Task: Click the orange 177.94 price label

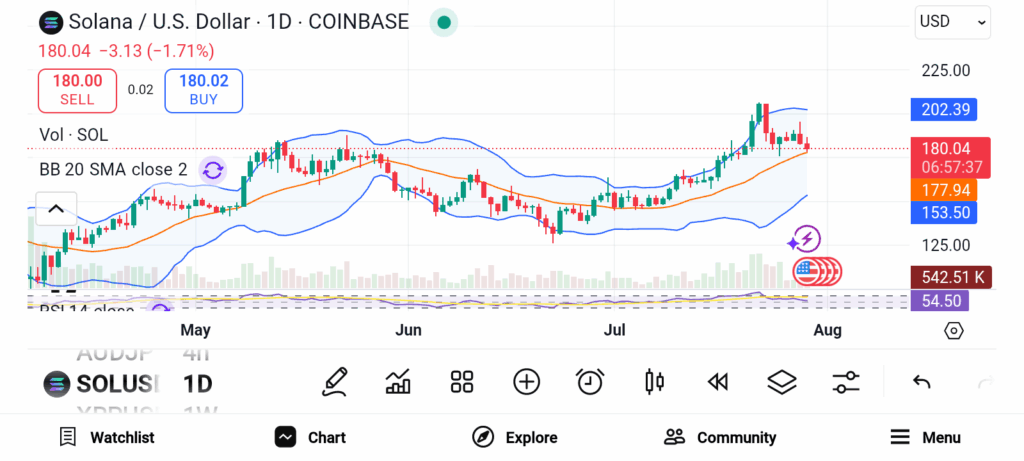Action: coord(944,190)
